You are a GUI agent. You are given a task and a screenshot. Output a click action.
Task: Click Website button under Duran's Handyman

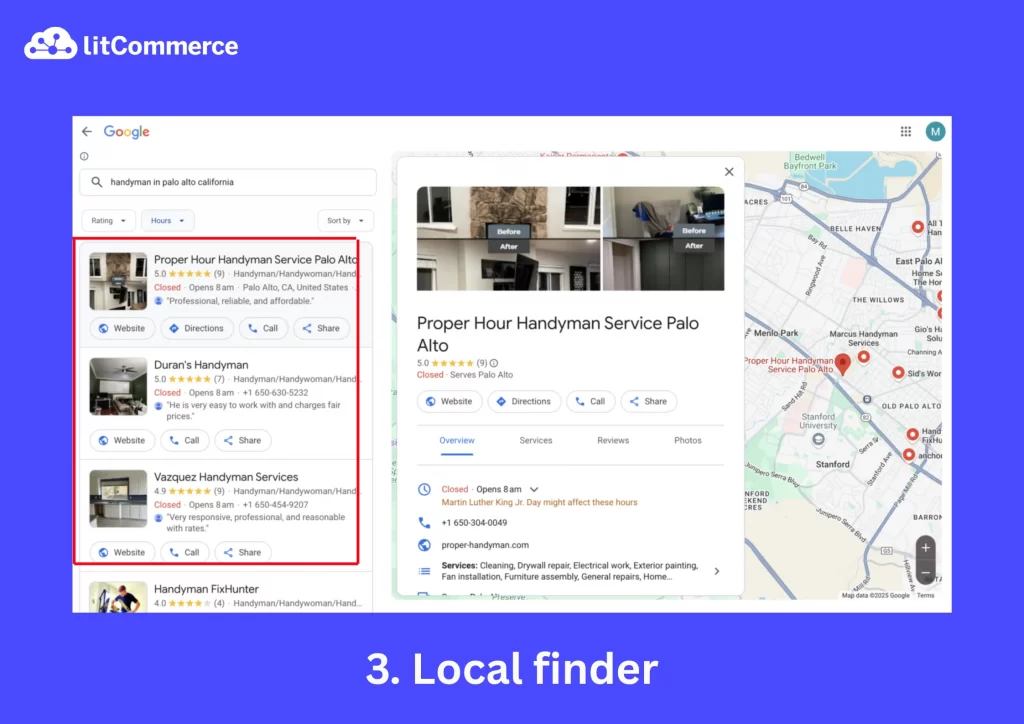tap(122, 441)
